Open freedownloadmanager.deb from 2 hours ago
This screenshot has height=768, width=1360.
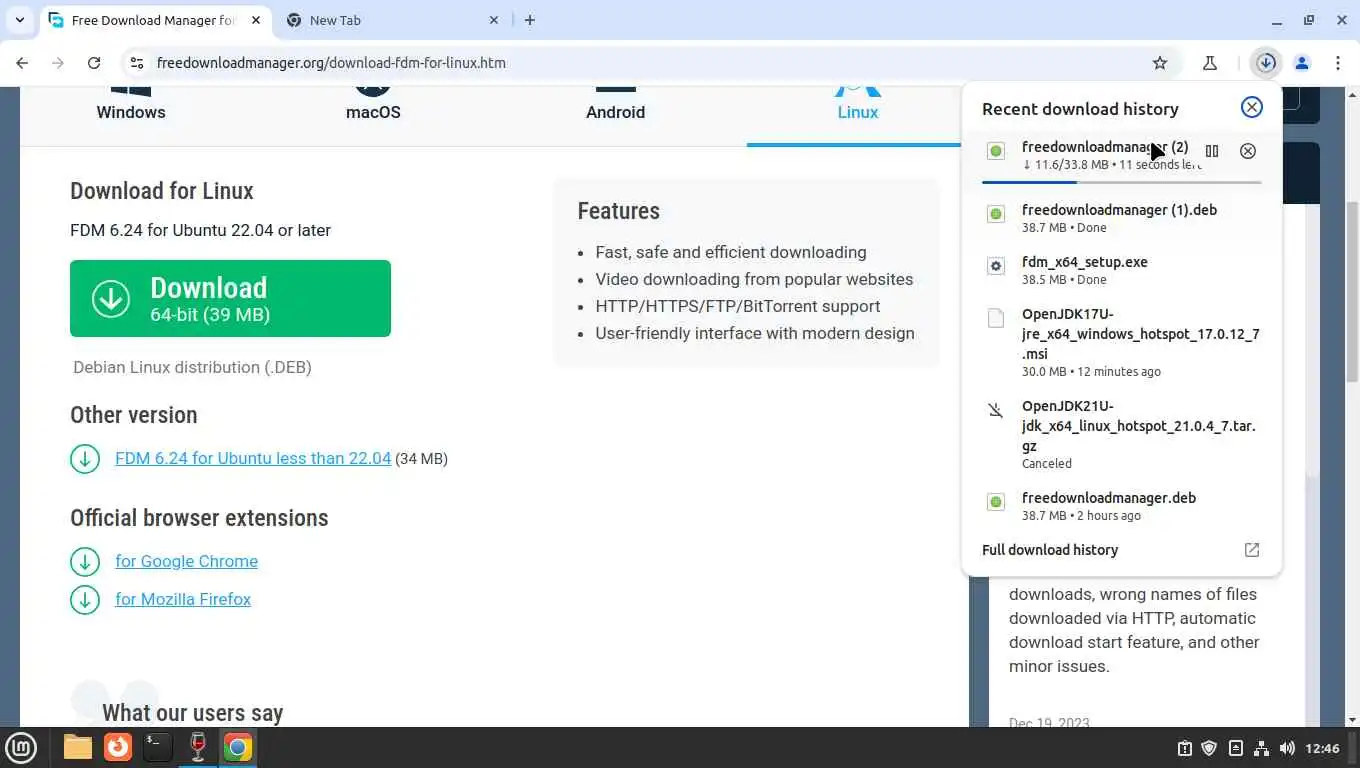(x=1121, y=506)
